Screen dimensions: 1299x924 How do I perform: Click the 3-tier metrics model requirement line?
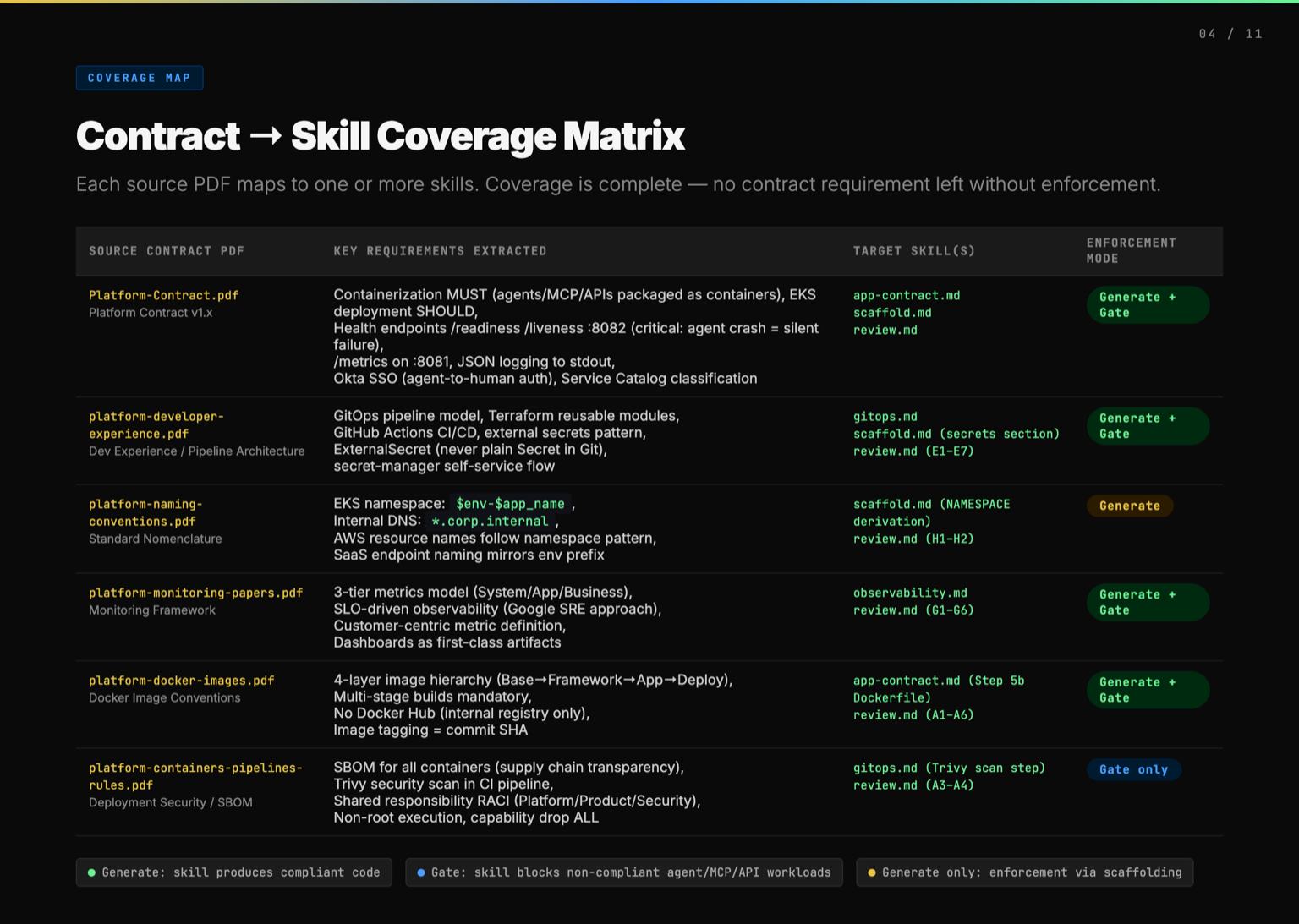(483, 592)
